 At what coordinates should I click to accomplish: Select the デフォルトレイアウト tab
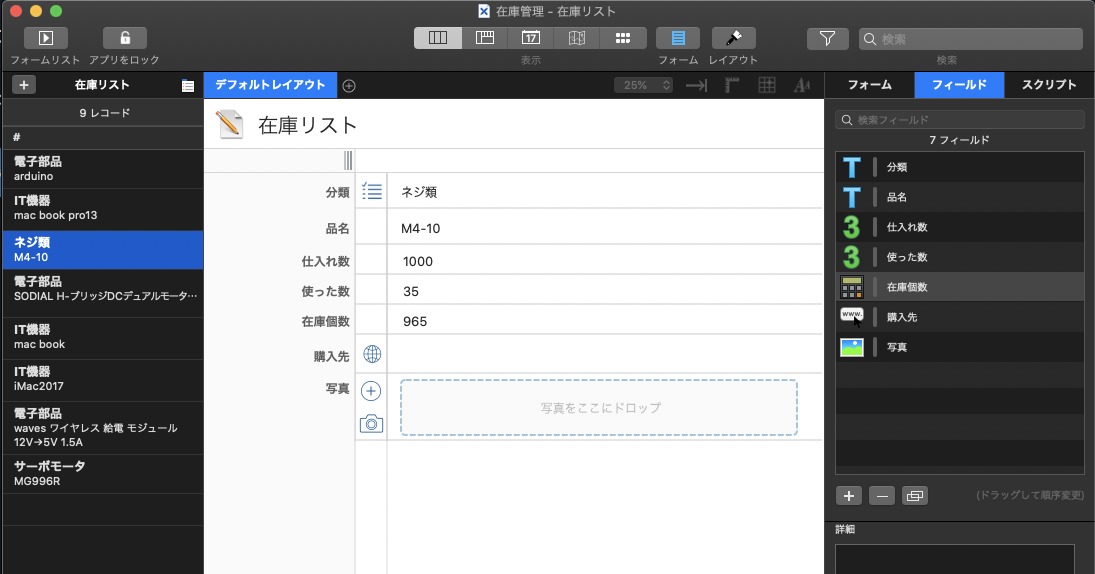pyautogui.click(x=270, y=85)
